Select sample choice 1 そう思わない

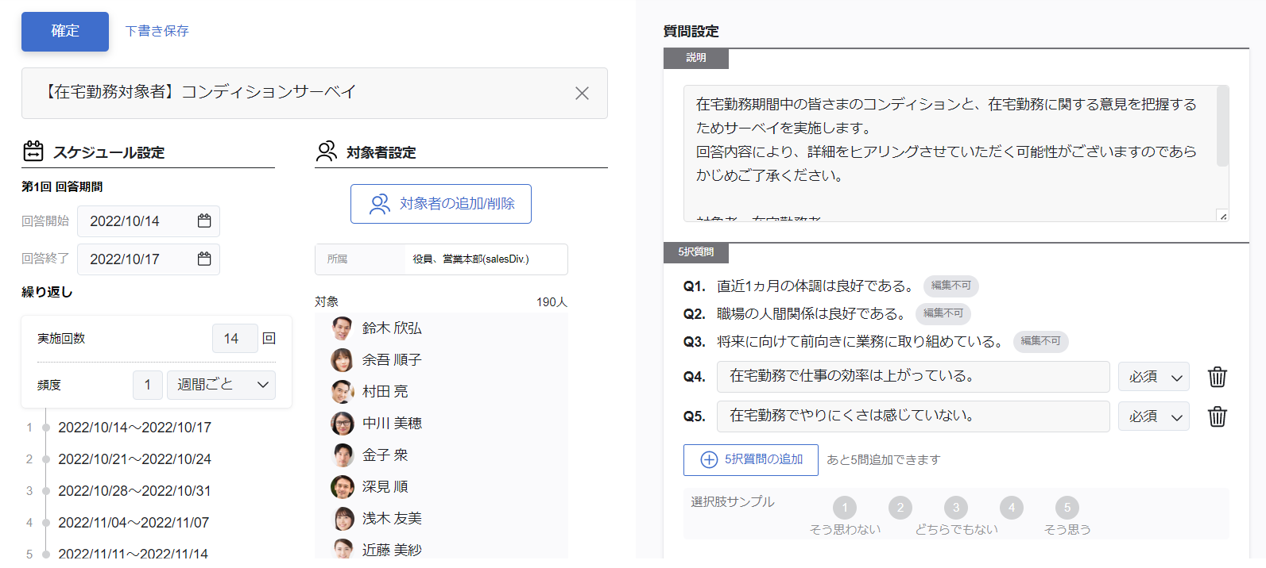click(x=844, y=508)
